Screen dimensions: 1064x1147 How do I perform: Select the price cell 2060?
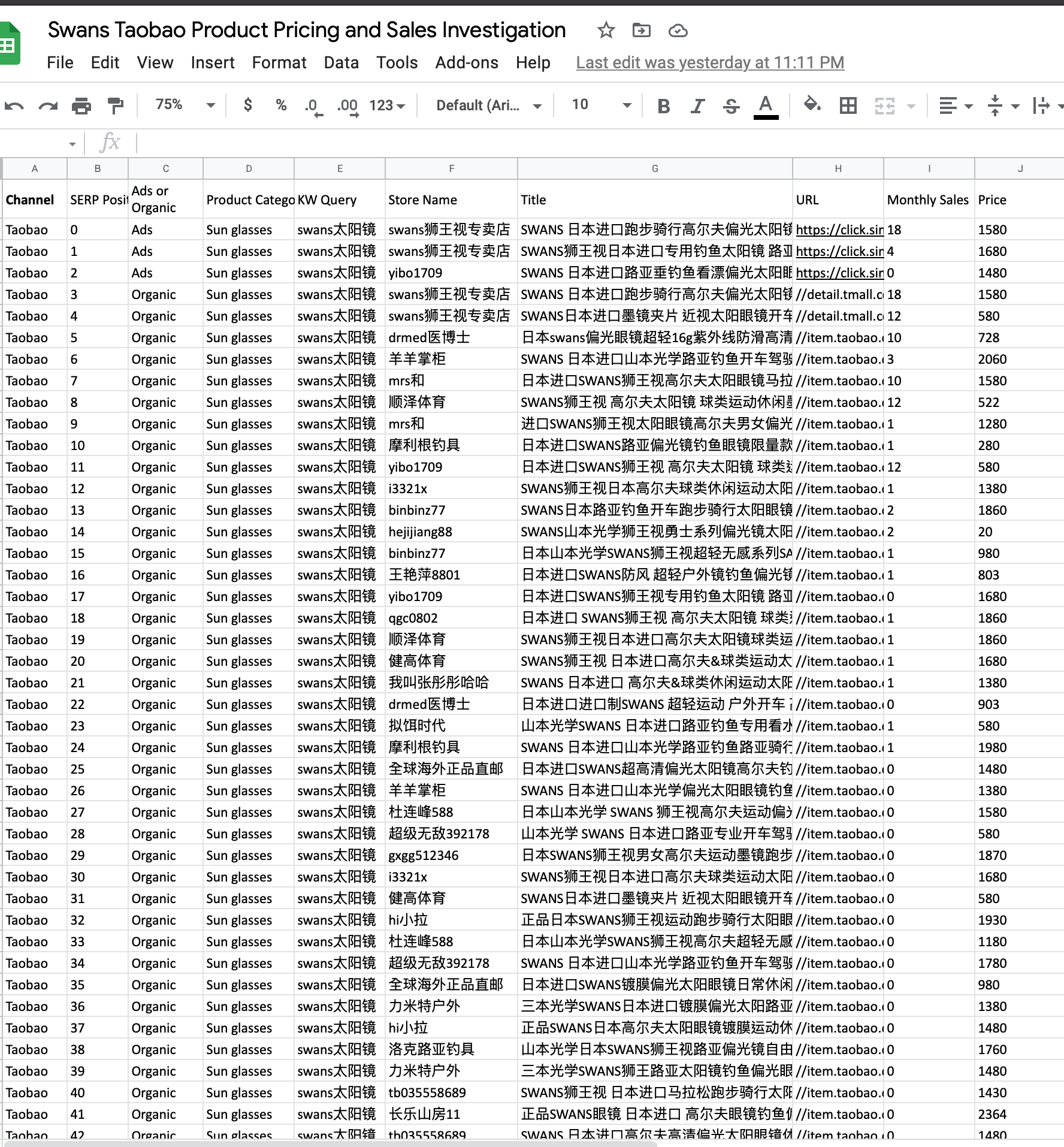click(x=1020, y=359)
